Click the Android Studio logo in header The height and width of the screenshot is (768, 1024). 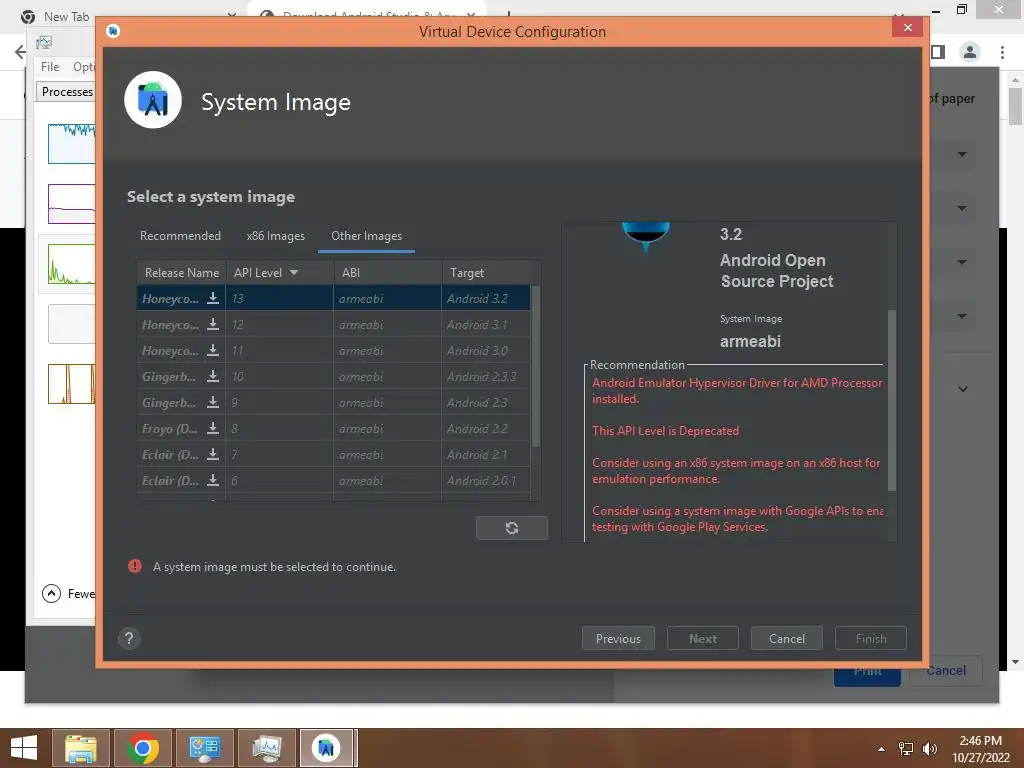[x=153, y=100]
